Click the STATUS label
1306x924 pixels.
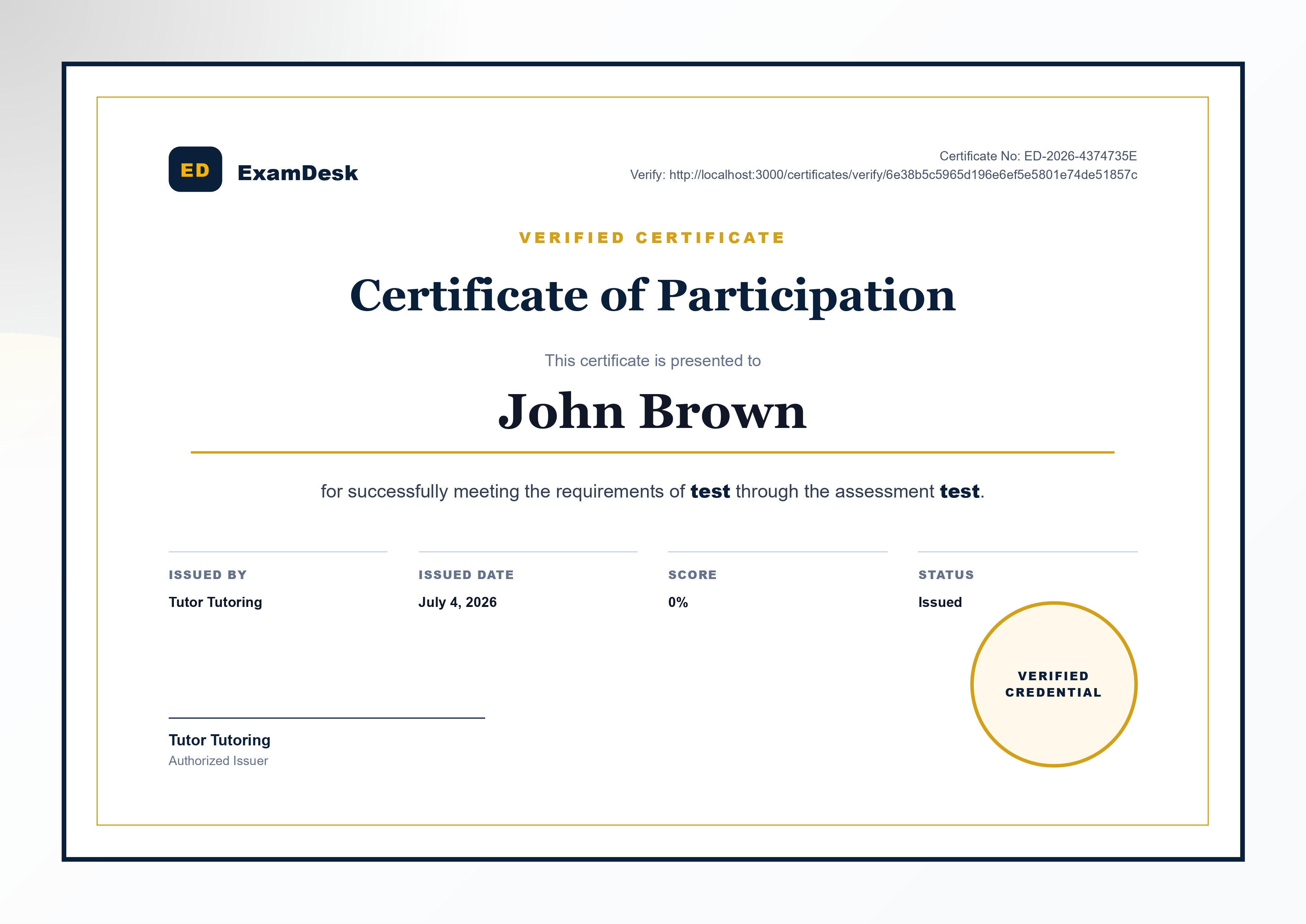[946, 575]
